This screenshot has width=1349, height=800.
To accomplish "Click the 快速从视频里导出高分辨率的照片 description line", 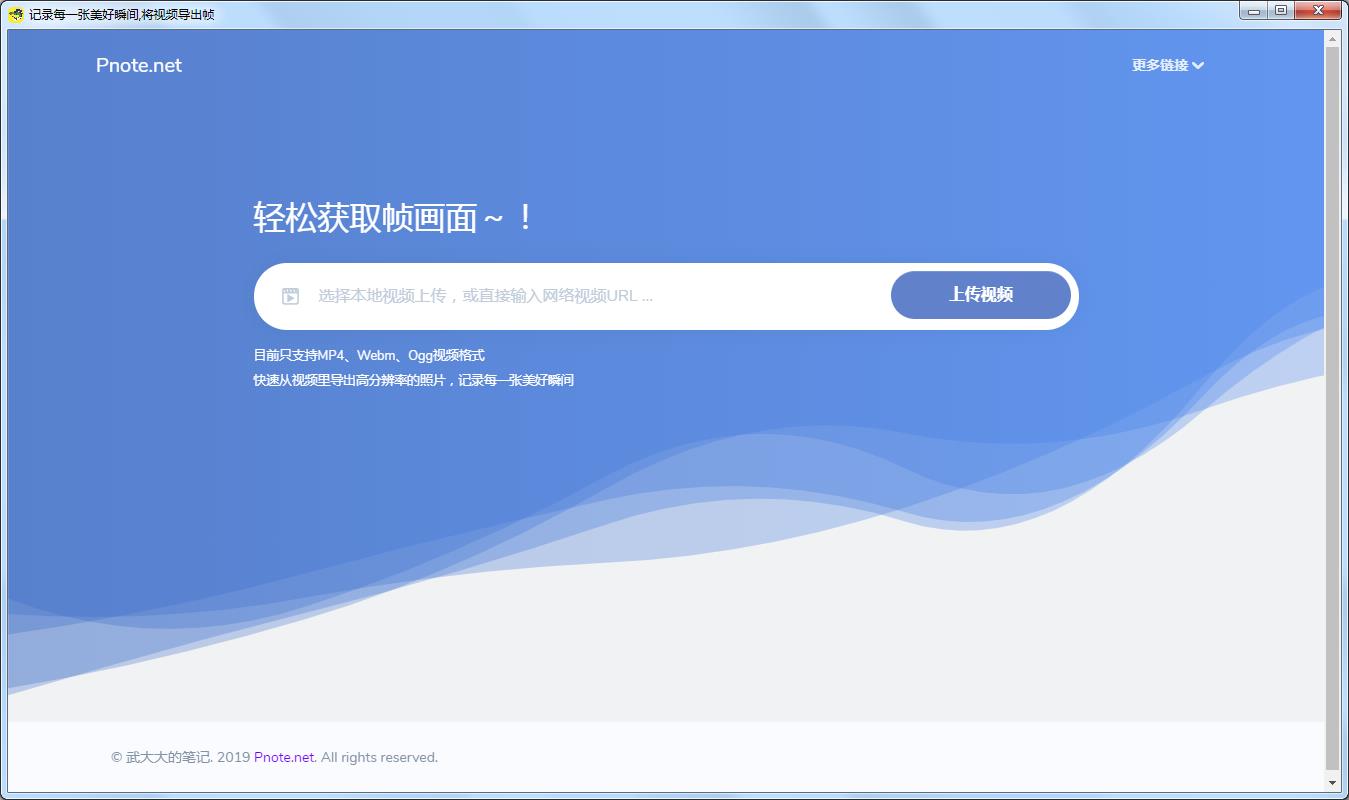I will (413, 381).
